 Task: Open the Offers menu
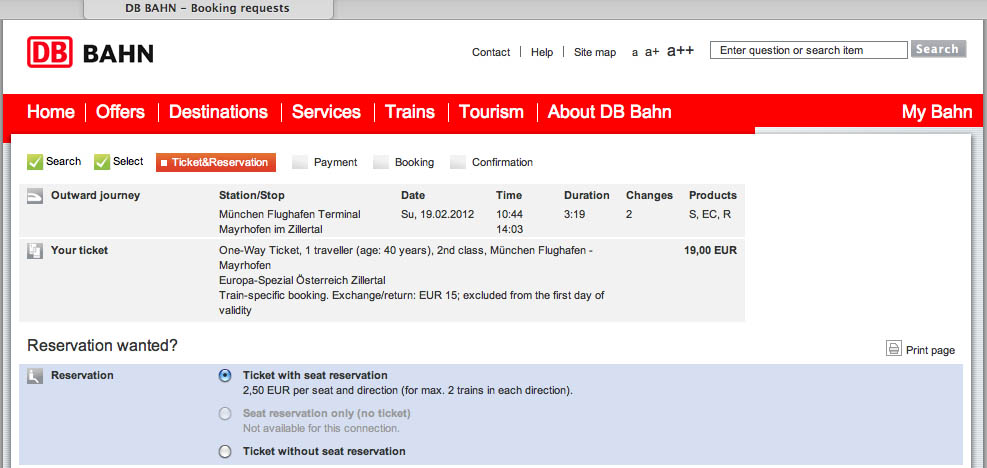120,112
